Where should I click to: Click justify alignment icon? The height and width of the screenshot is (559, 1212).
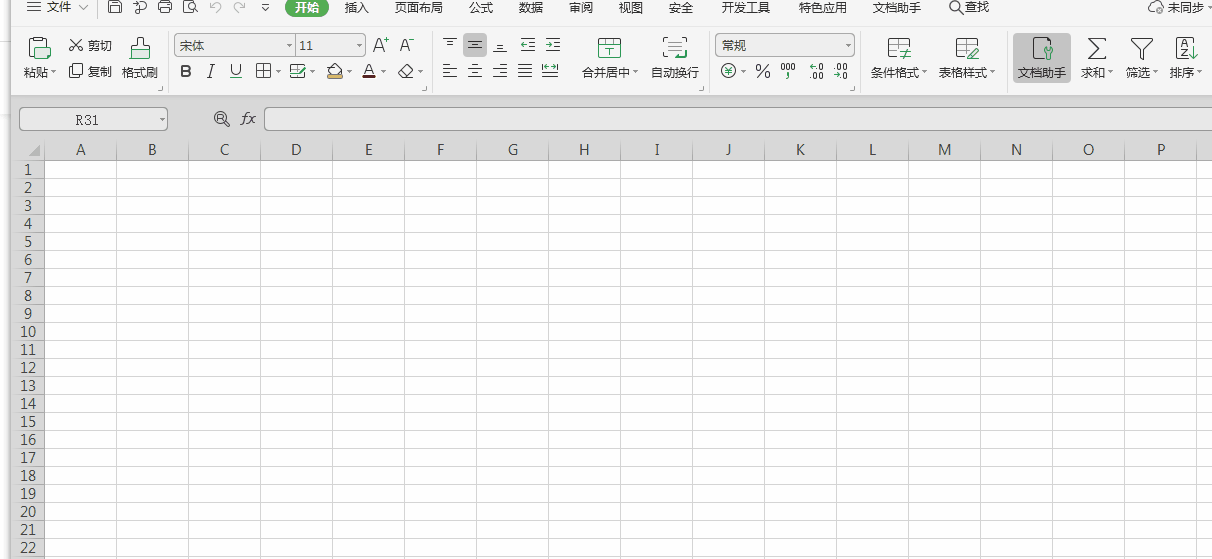pos(525,71)
